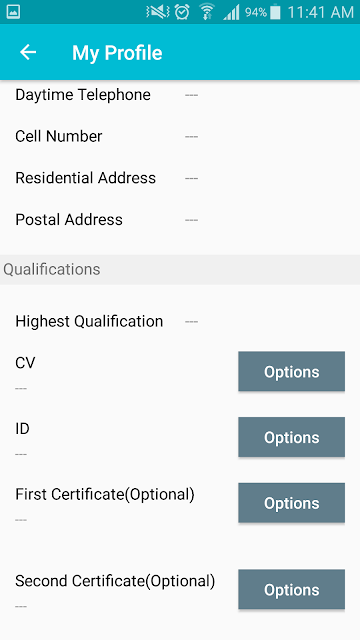Select the Highest Qualification row
Screen dimensions: 360x640
click(x=180, y=321)
